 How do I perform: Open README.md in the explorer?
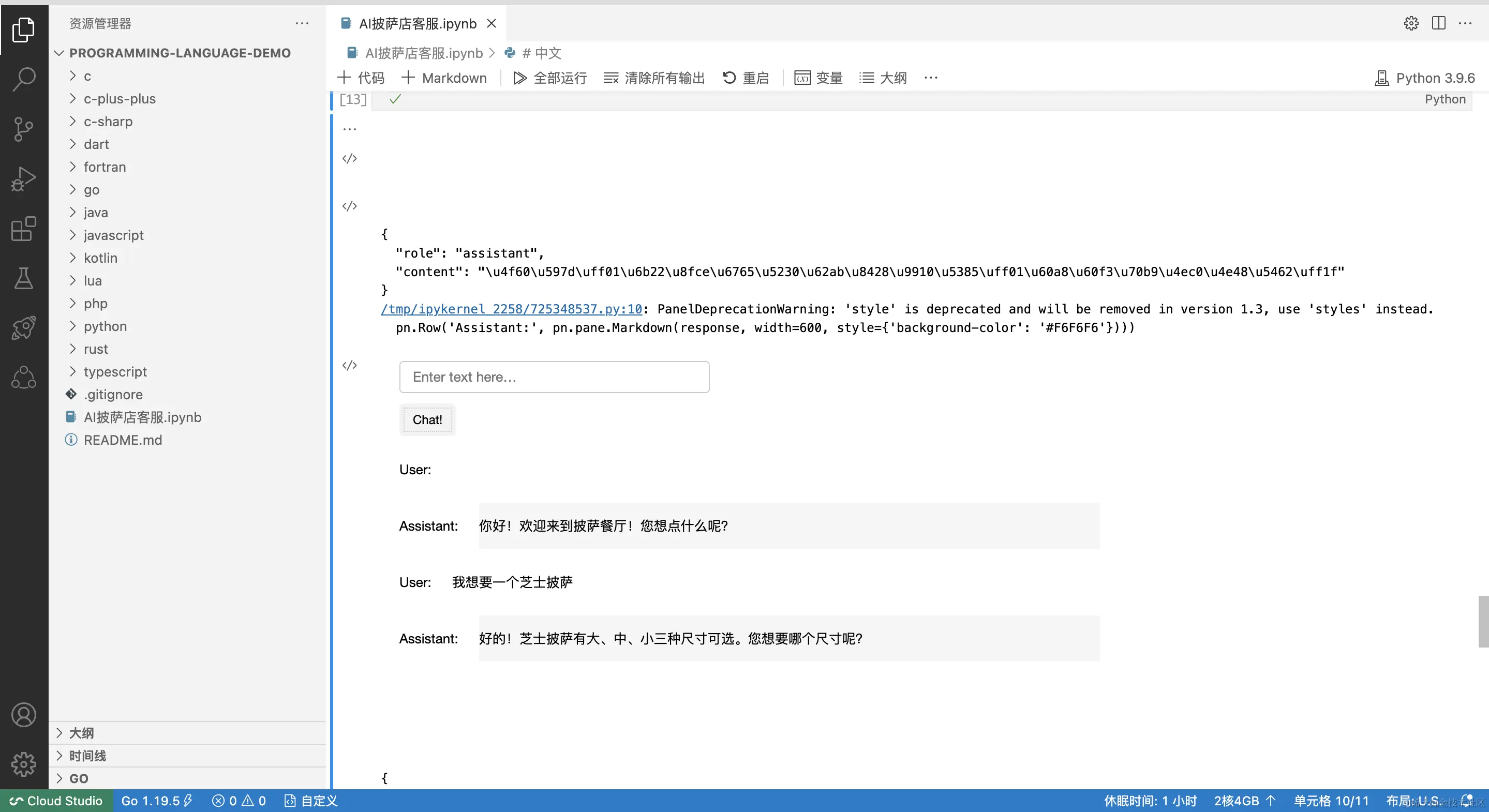click(123, 440)
